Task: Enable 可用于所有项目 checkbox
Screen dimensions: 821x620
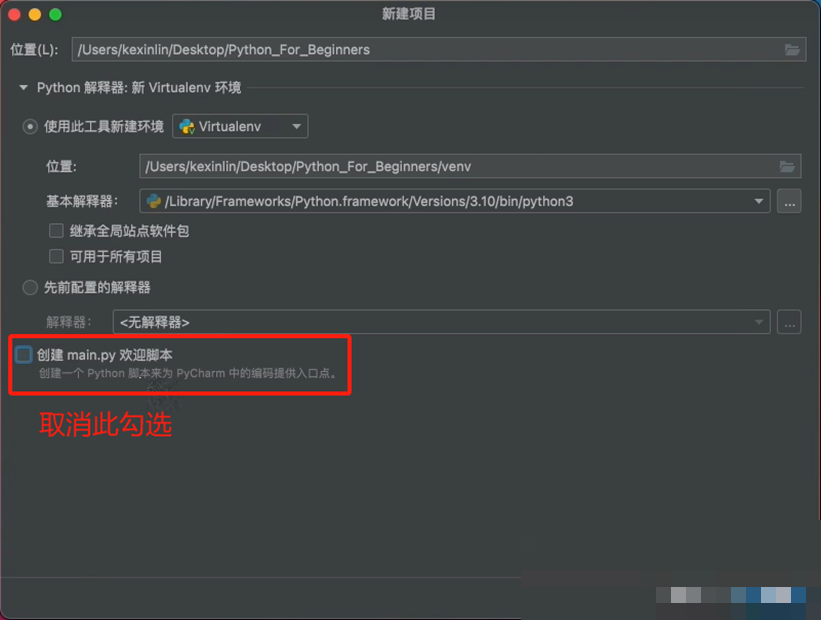Action: pyautogui.click(x=56, y=257)
